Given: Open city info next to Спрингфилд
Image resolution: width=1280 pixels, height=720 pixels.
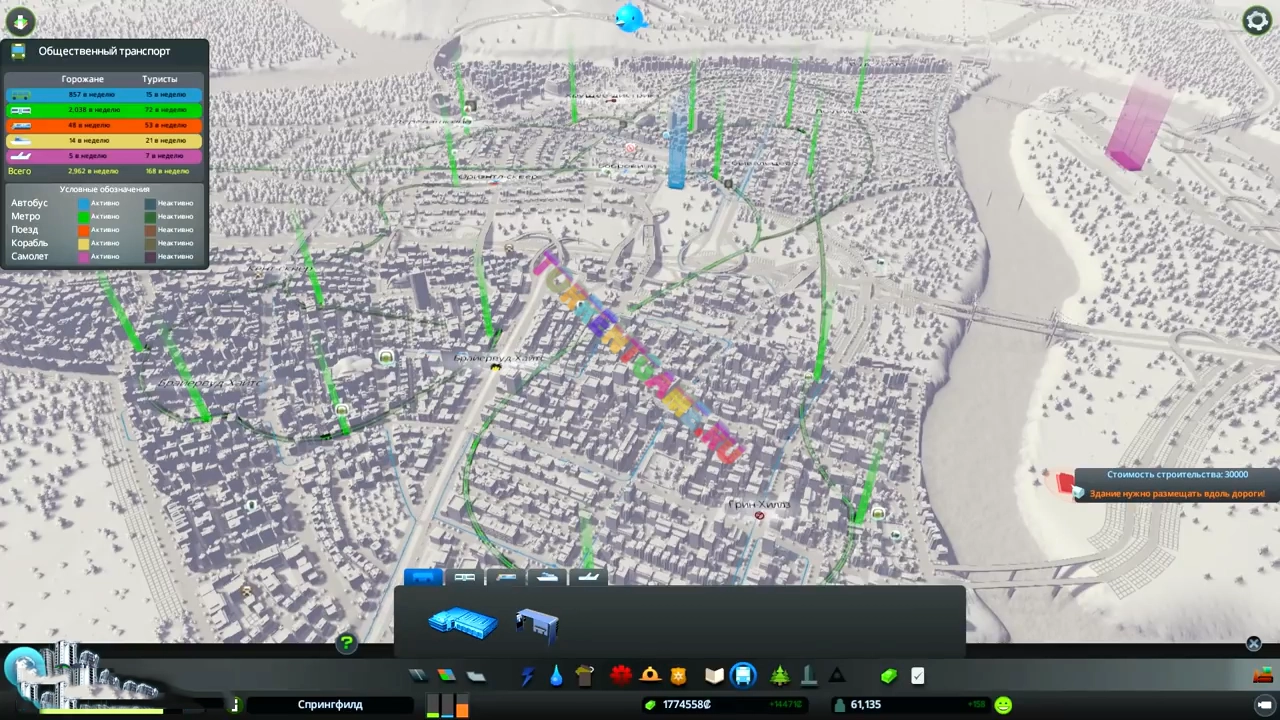Looking at the screenshot, I should click(235, 705).
